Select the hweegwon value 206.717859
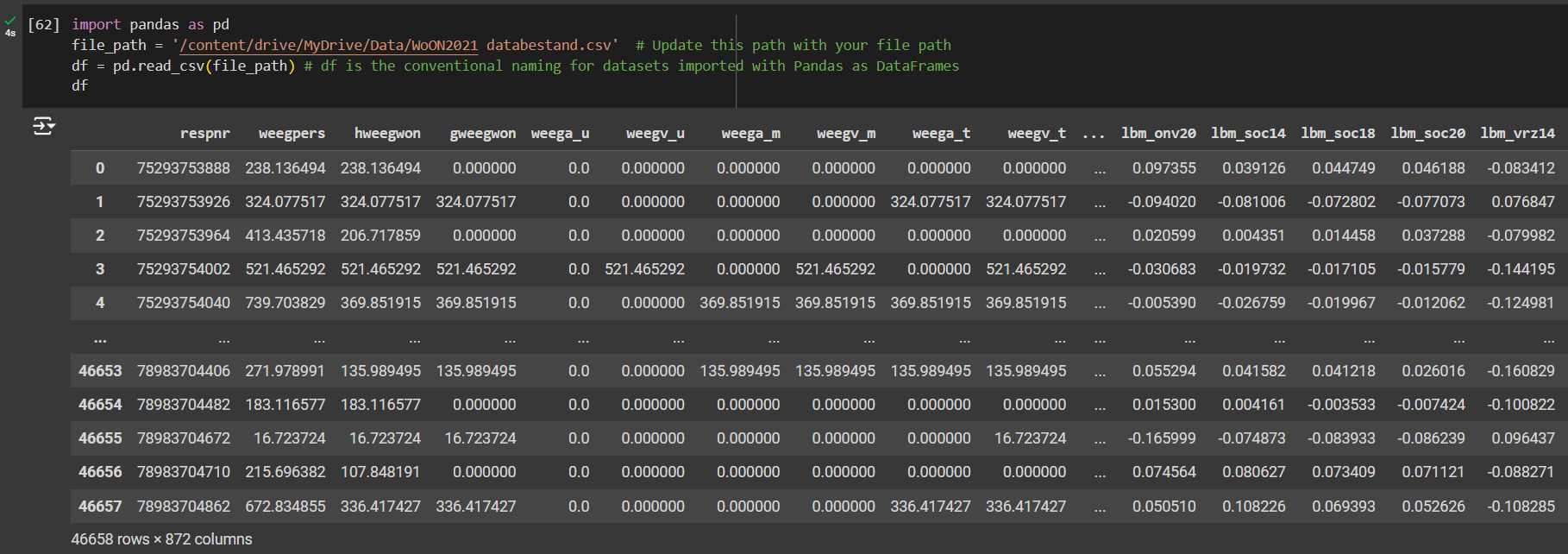The height and width of the screenshot is (554, 1568). tap(380, 236)
